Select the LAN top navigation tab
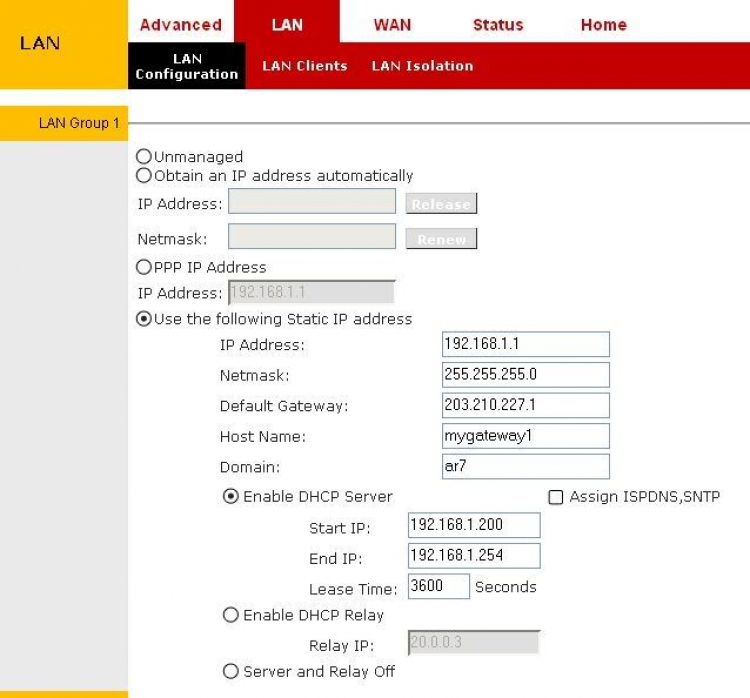Screen dimensions: 750x698 (x=287, y=24)
